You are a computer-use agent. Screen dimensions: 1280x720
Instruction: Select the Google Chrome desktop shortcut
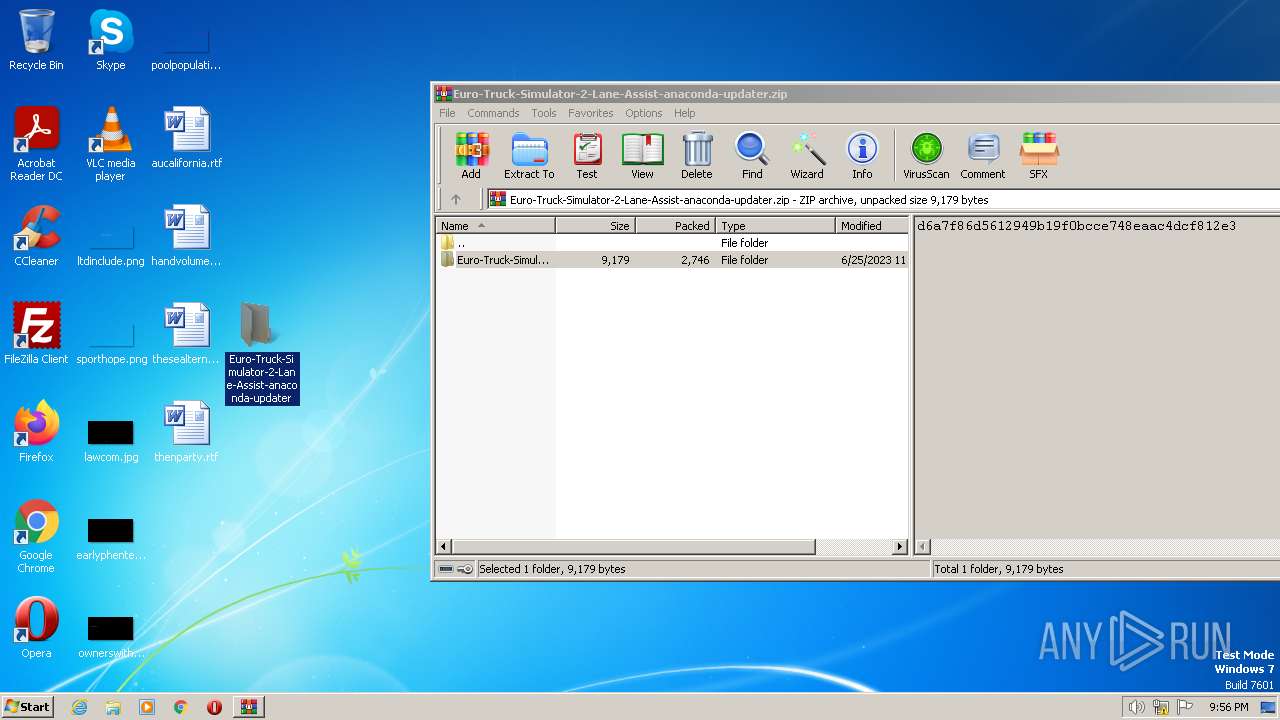click(x=36, y=537)
